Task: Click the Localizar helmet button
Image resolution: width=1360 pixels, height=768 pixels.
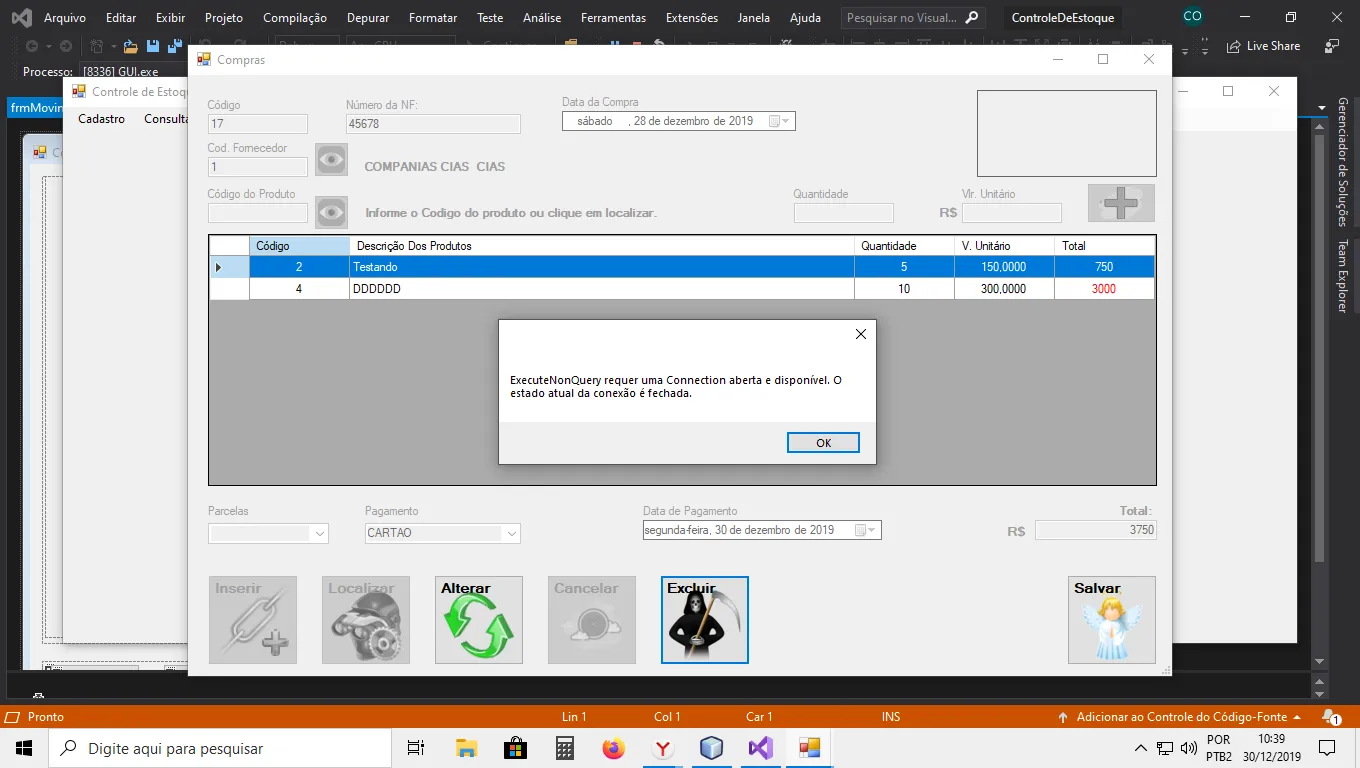Action: tap(366, 620)
